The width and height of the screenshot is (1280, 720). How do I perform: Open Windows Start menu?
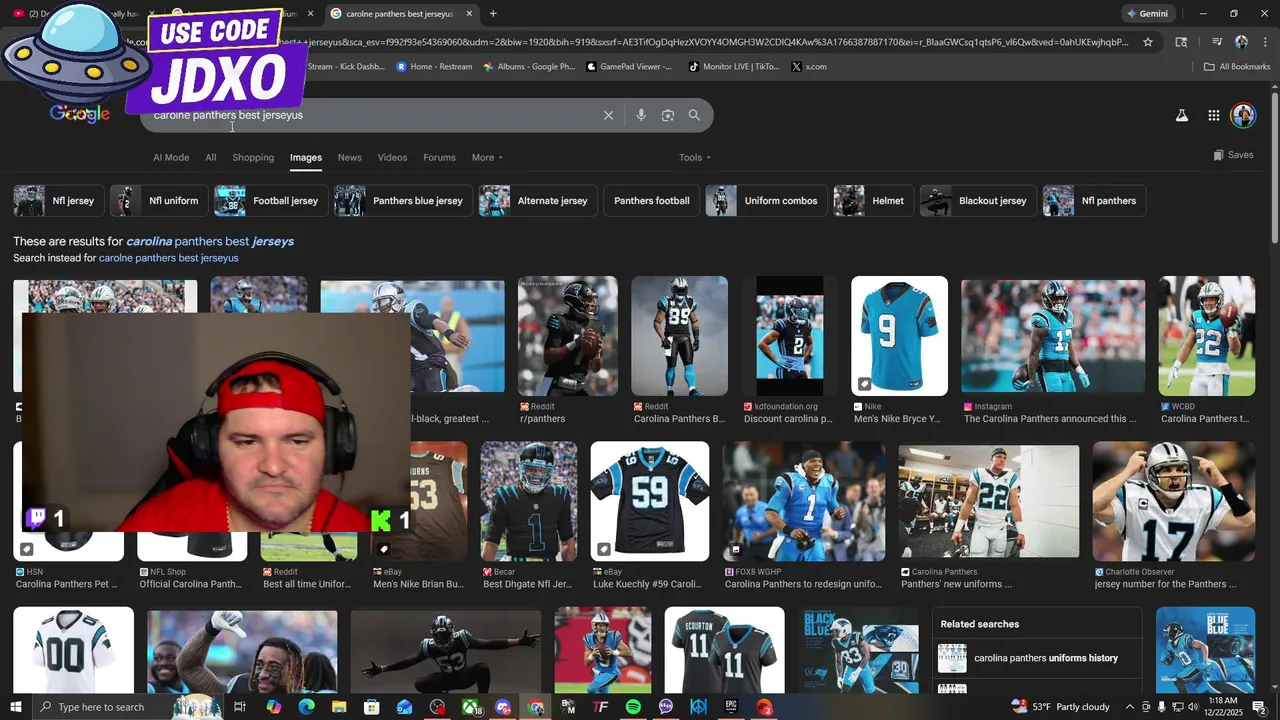point(15,707)
